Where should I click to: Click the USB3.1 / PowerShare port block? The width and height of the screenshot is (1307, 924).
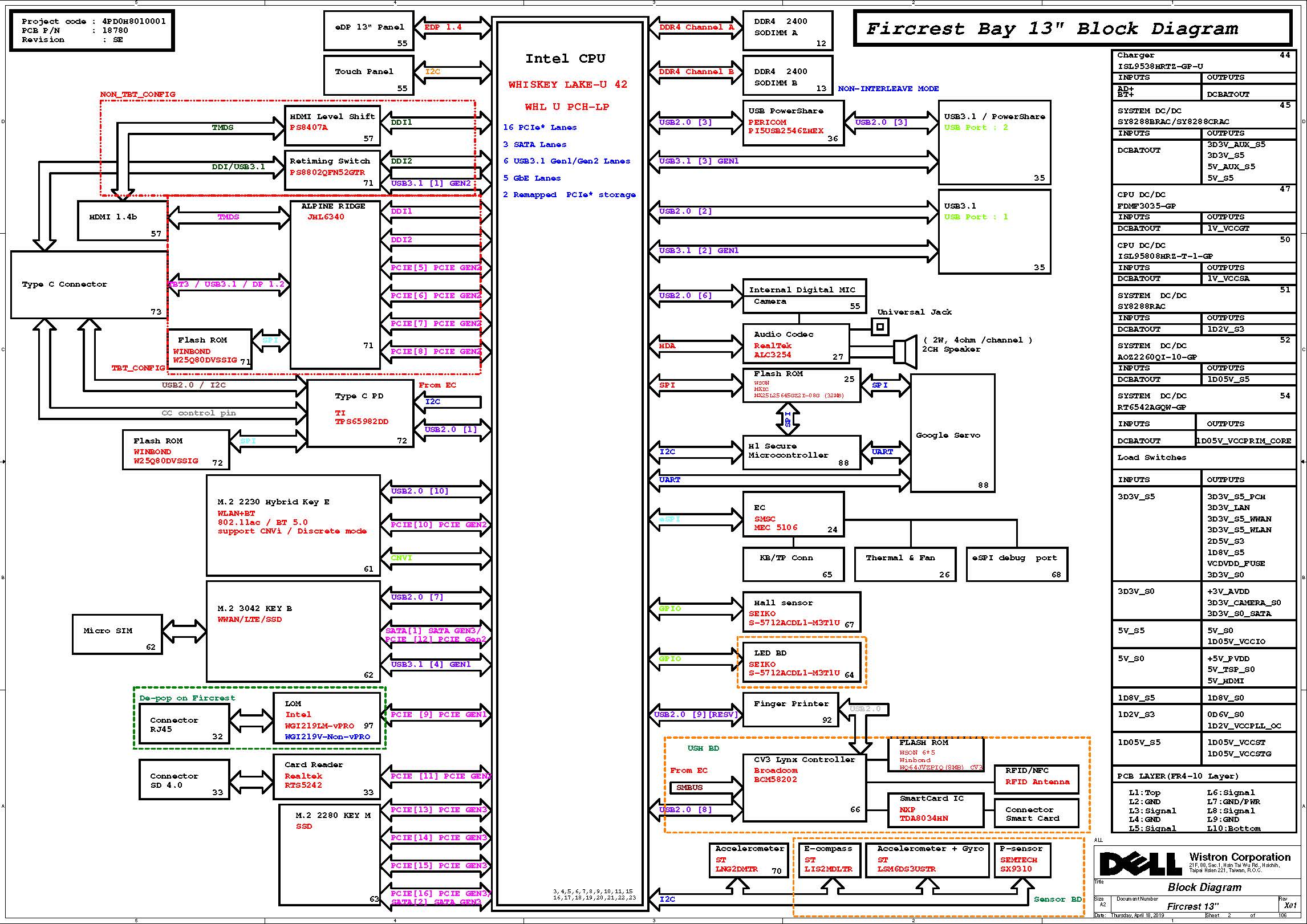(995, 143)
